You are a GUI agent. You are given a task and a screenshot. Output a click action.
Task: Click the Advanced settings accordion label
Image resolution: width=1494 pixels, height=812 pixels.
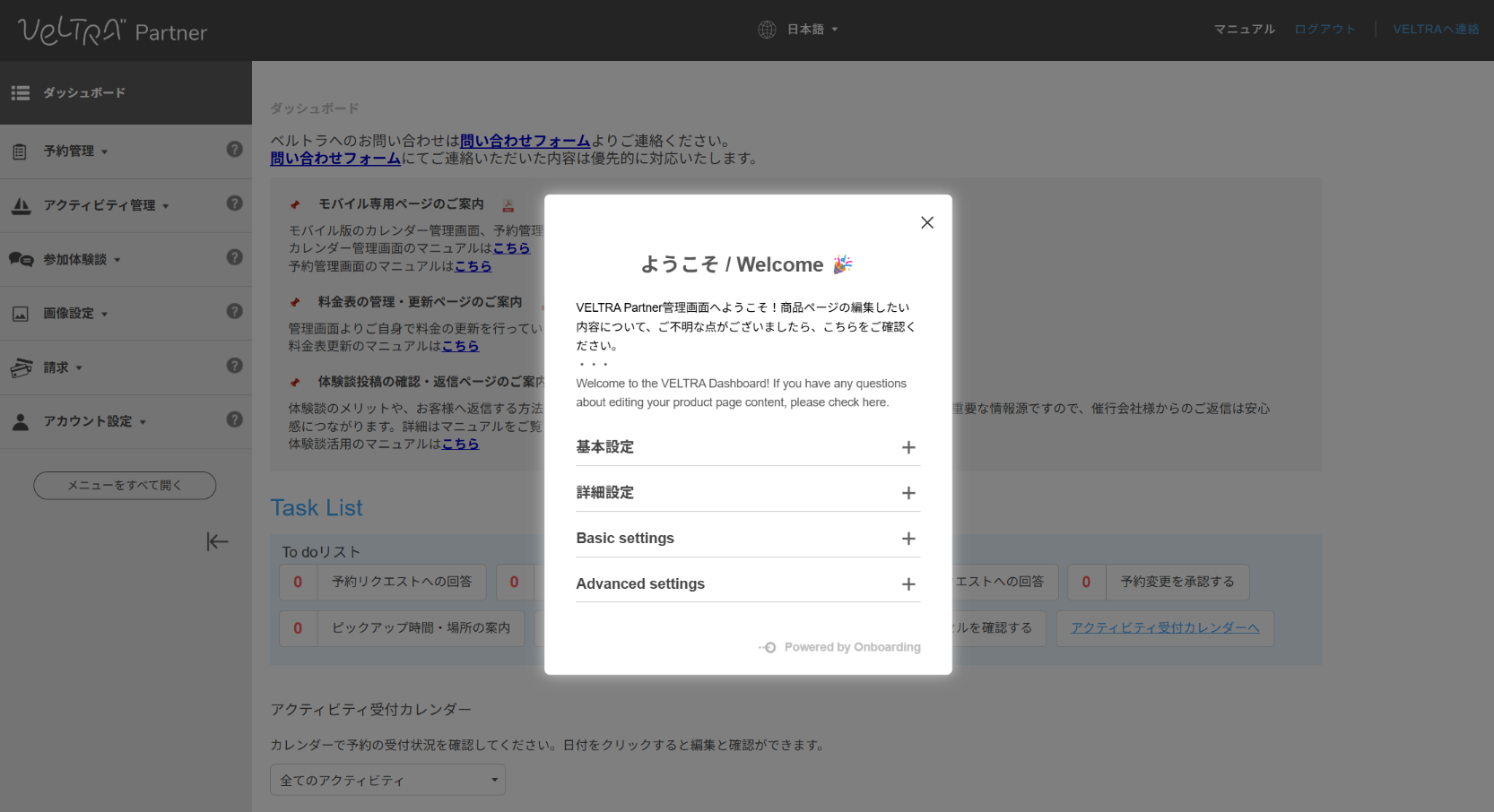(x=640, y=584)
